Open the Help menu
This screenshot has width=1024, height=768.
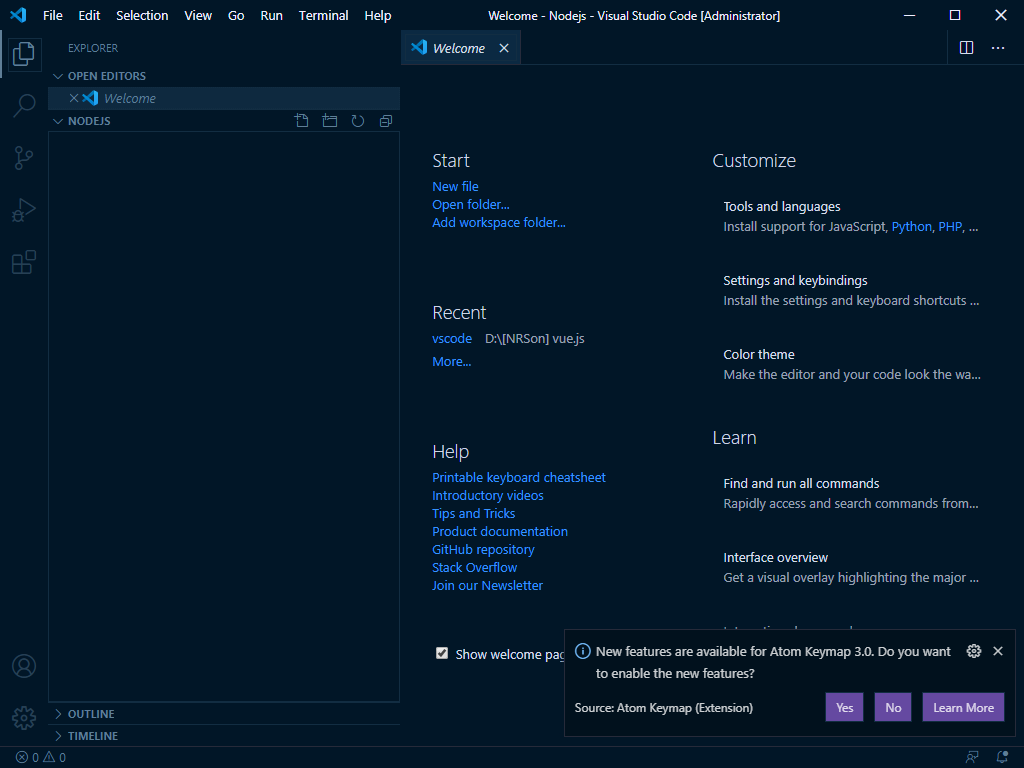pos(377,15)
